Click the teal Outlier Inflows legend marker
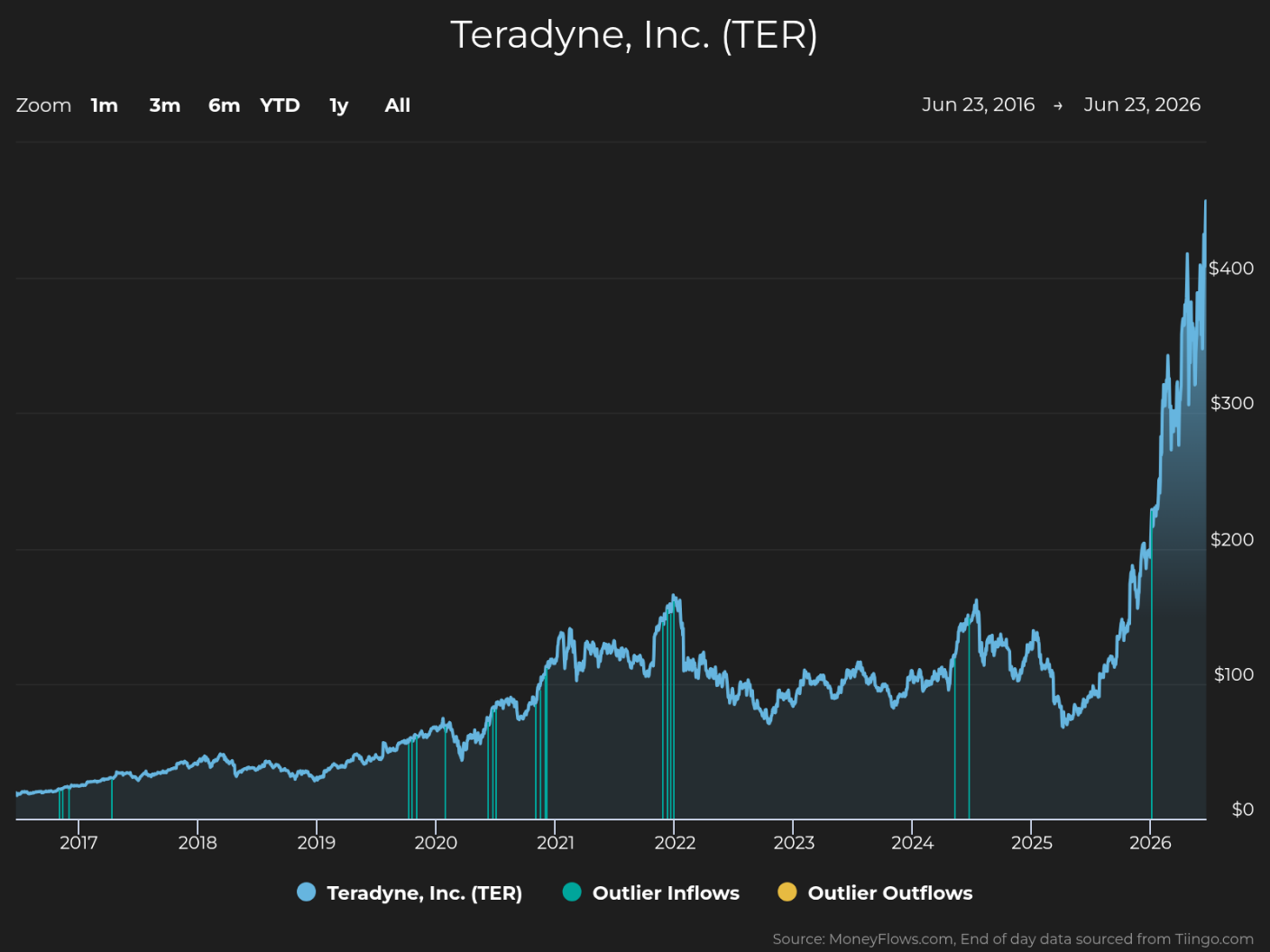 572,892
